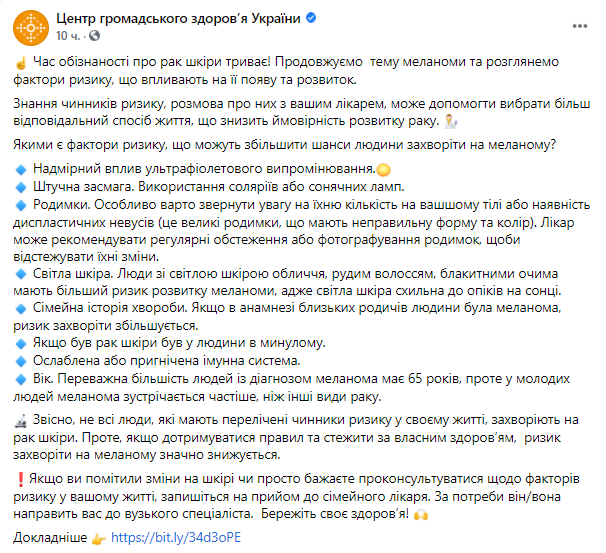The image size is (606, 553).
Task: Open the post timestamp '10 ч.'
Action: (66, 36)
